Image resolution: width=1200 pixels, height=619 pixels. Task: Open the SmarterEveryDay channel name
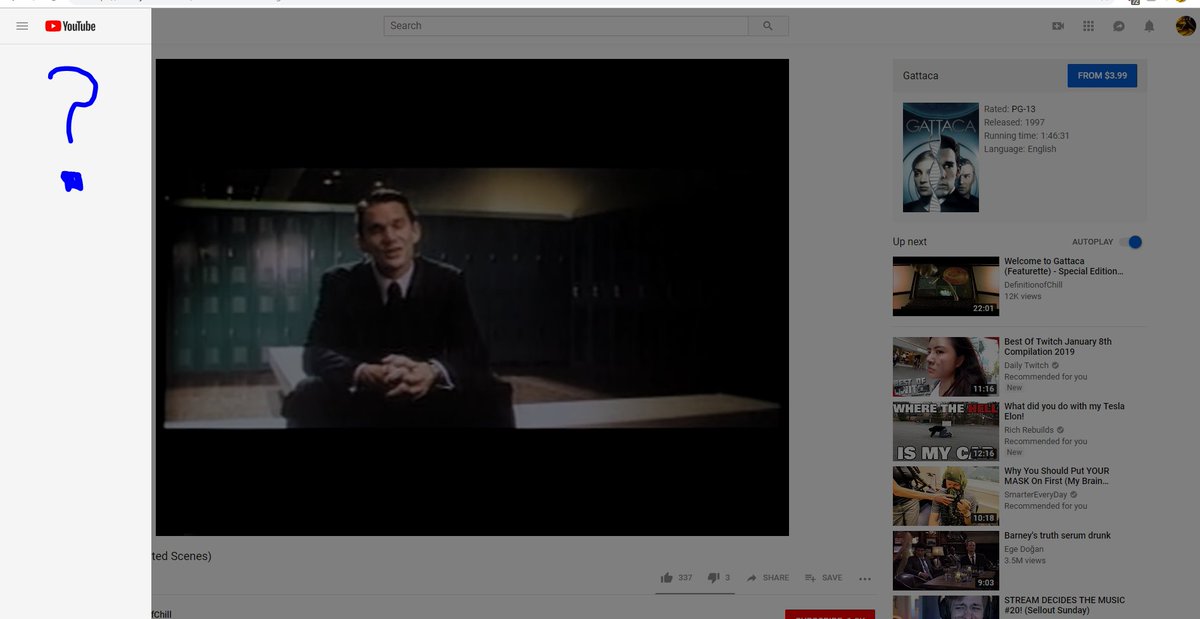pos(1036,494)
